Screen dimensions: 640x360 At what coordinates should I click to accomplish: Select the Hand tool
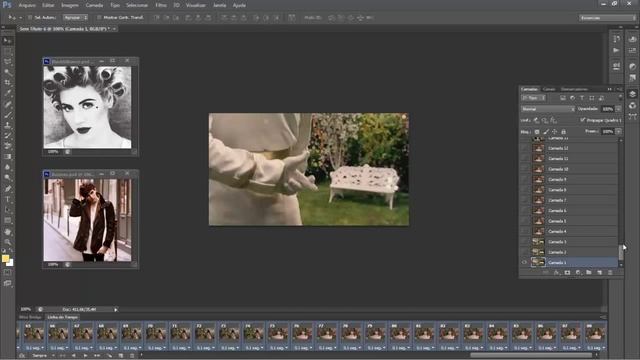click(x=7, y=232)
